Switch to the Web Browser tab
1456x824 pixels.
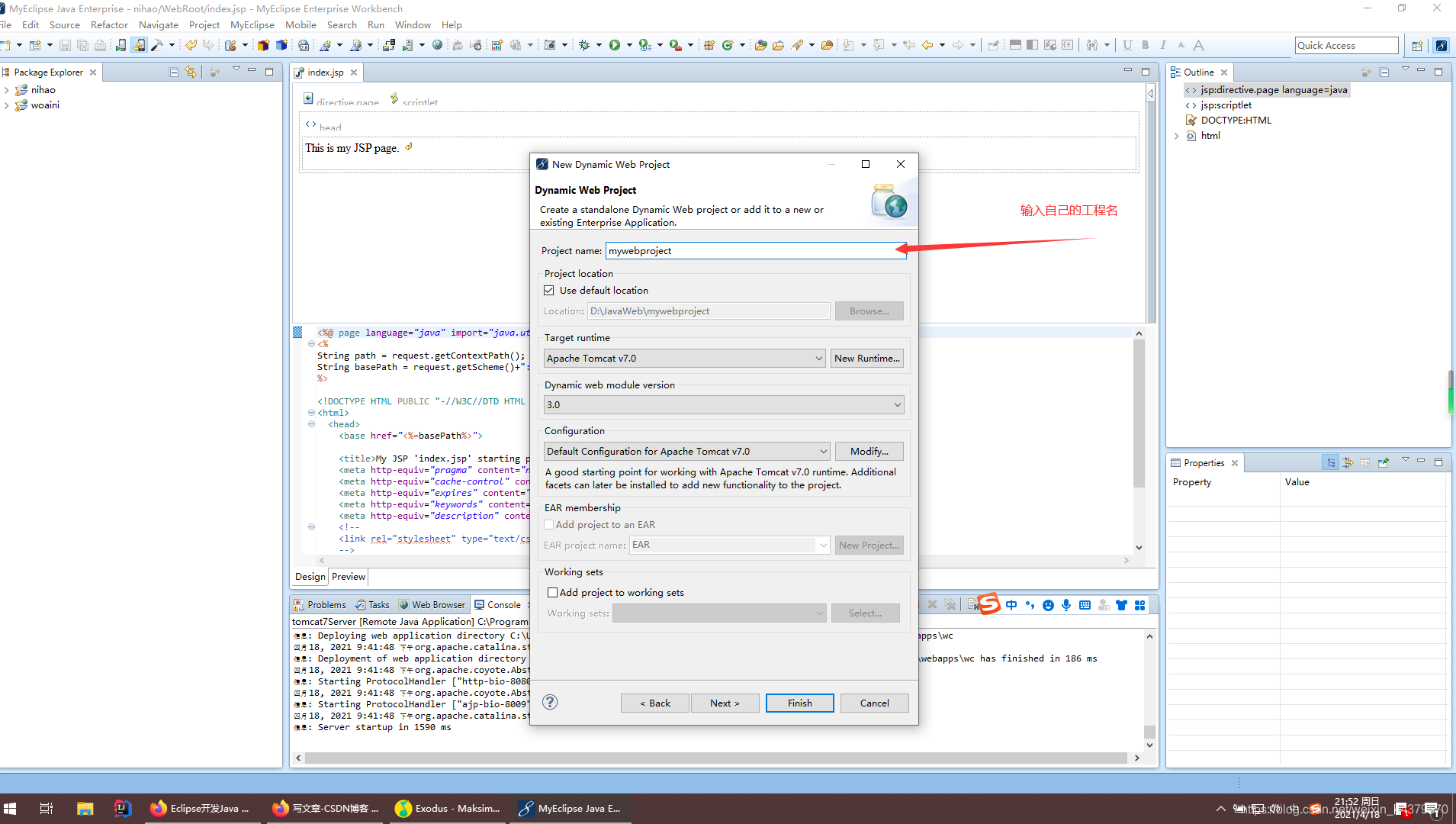[x=432, y=604]
